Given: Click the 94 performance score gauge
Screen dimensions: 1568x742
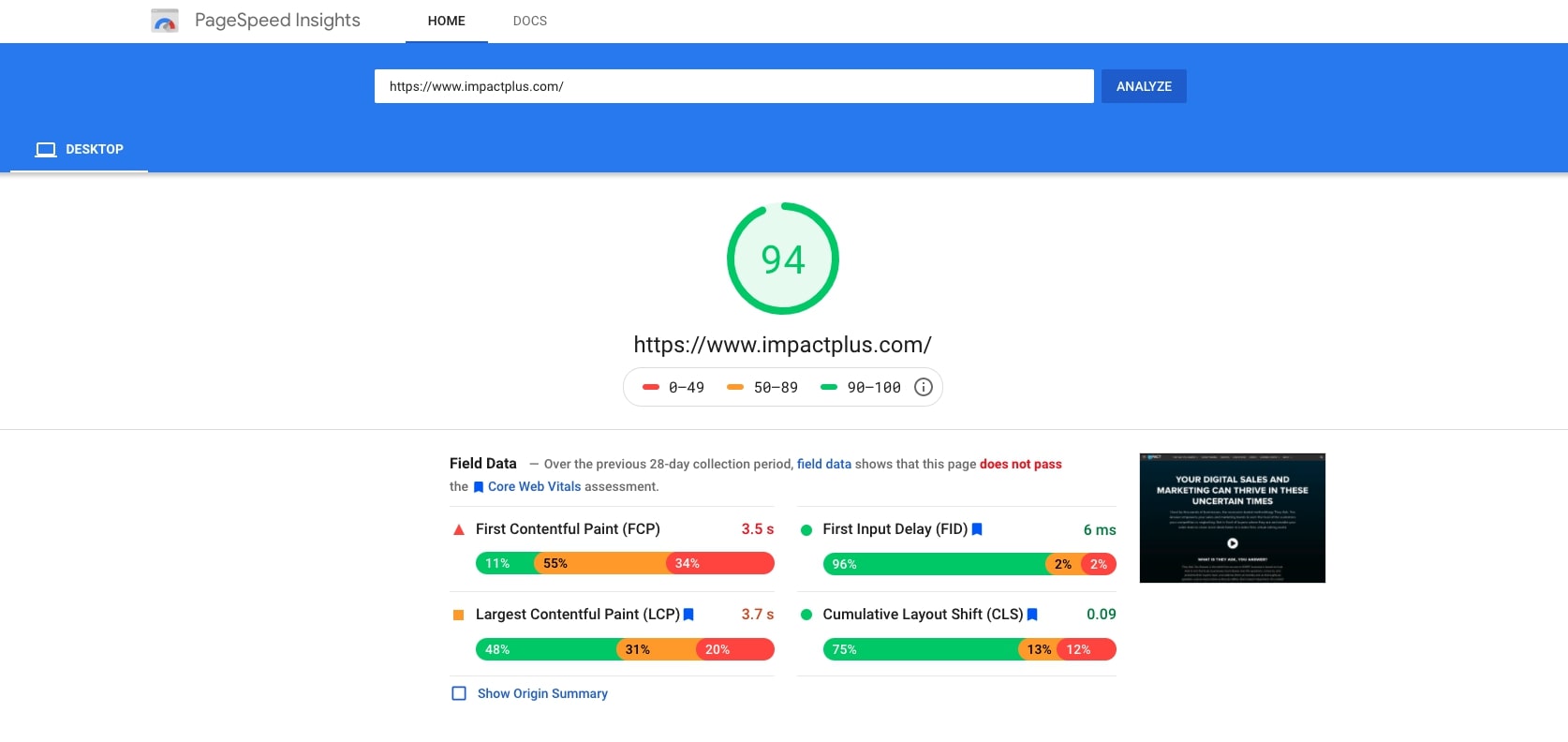Looking at the screenshot, I should tap(783, 259).
